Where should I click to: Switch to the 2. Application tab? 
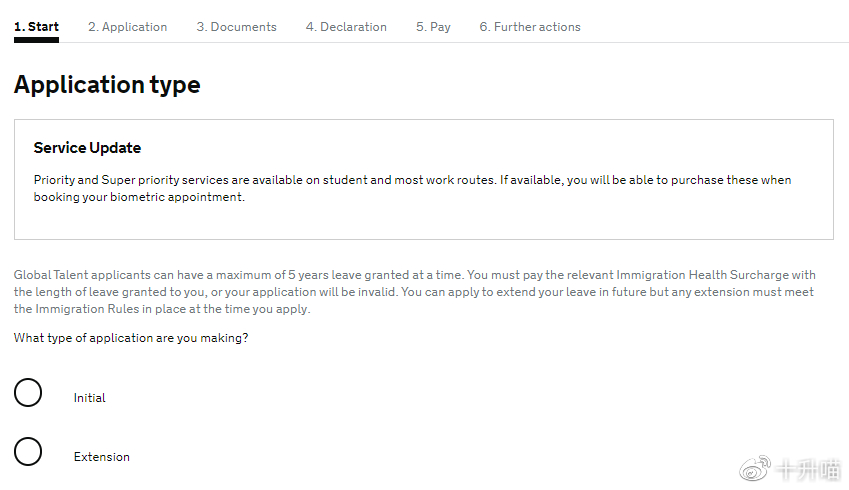pyautogui.click(x=127, y=27)
